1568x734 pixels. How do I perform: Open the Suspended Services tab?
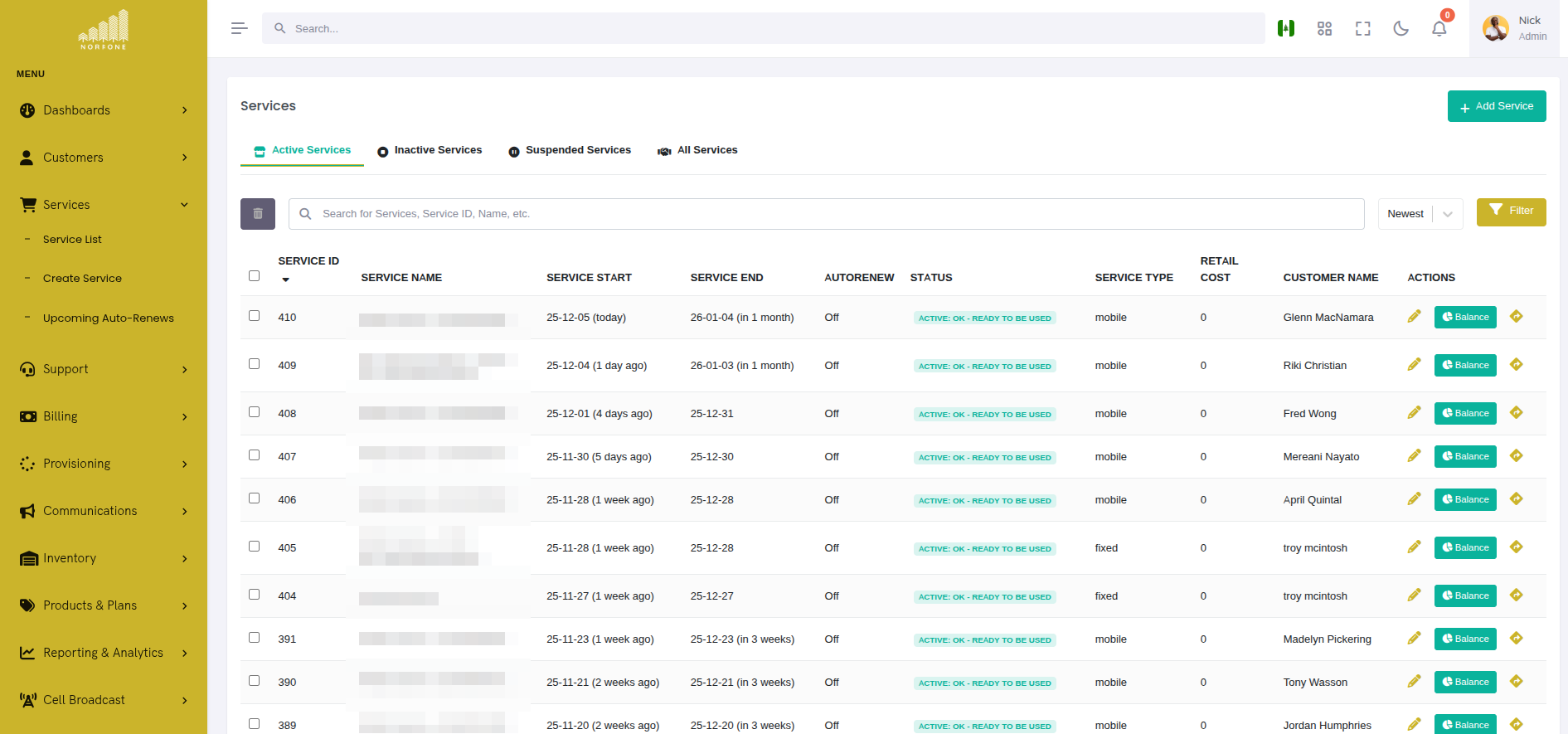[570, 151]
